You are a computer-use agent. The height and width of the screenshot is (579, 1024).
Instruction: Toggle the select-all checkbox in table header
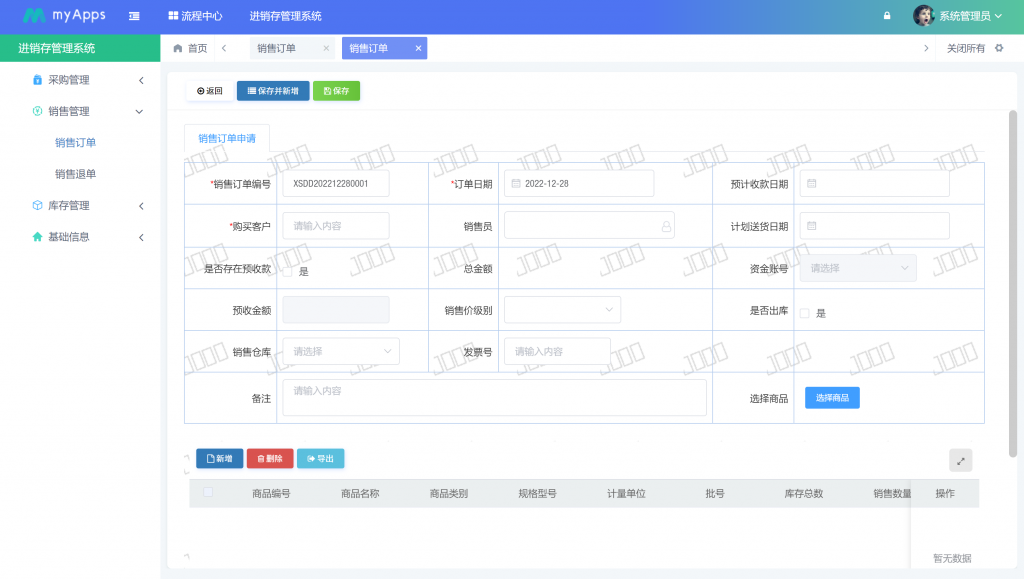(208, 492)
